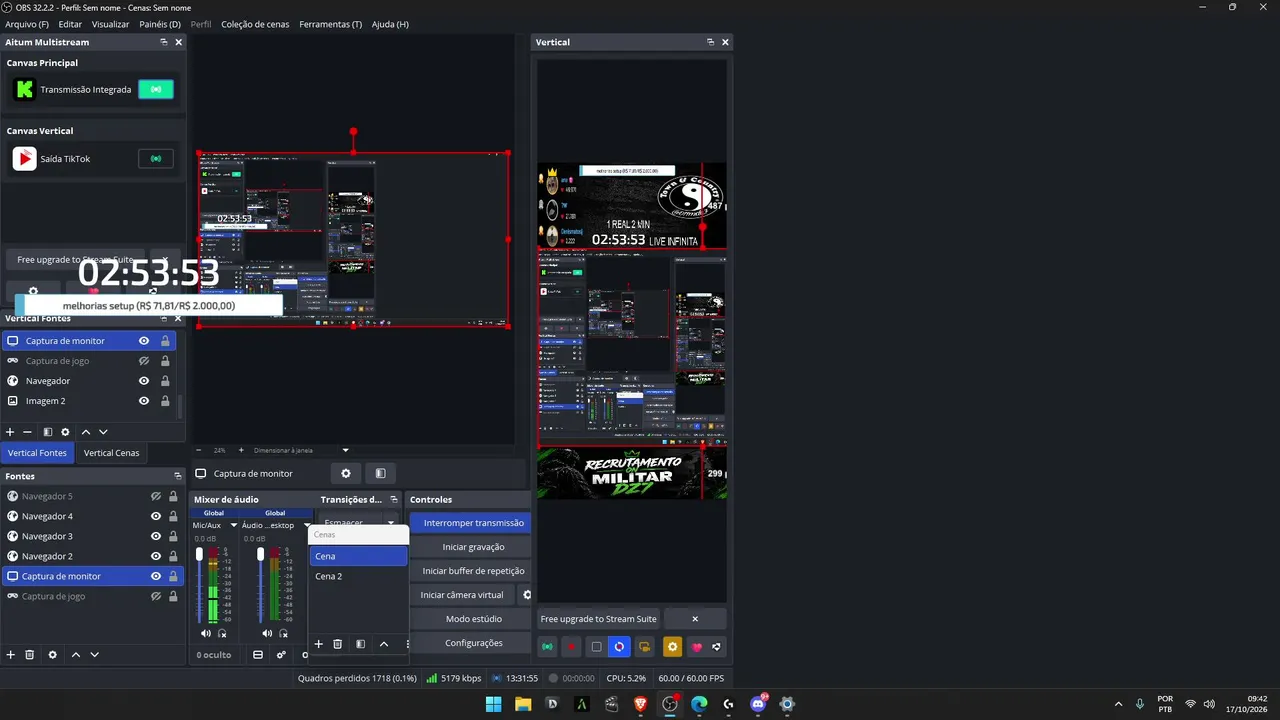Open Configurações from Controles
The width and height of the screenshot is (1280, 720).
pyautogui.click(x=470, y=643)
